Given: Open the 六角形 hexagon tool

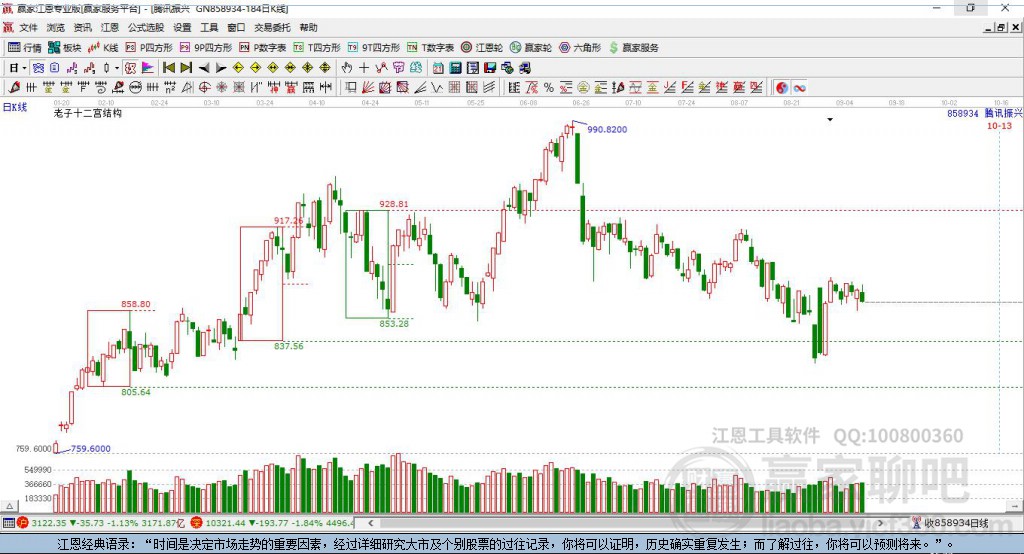Looking at the screenshot, I should 580,48.
